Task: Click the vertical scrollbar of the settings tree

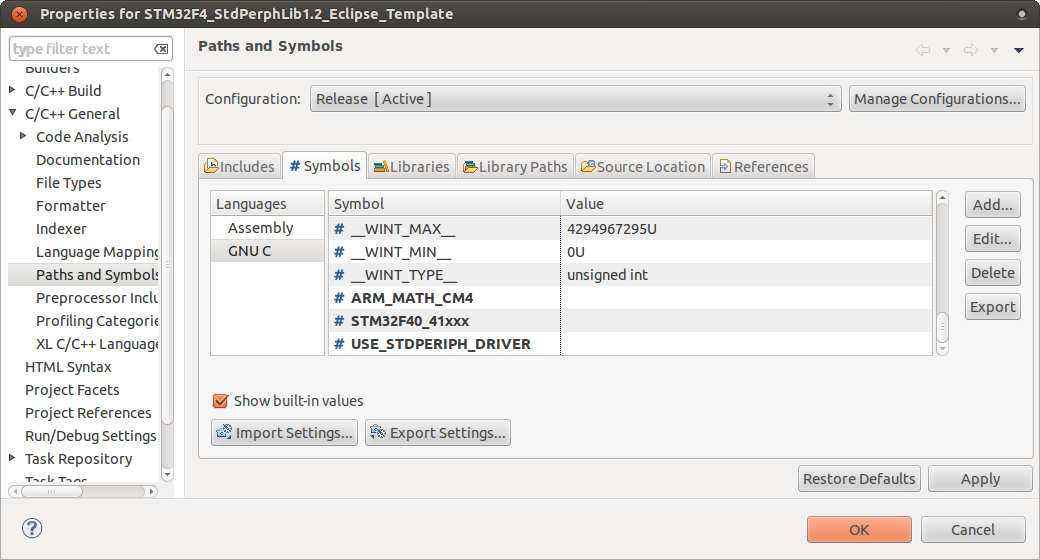Action: pos(167,274)
